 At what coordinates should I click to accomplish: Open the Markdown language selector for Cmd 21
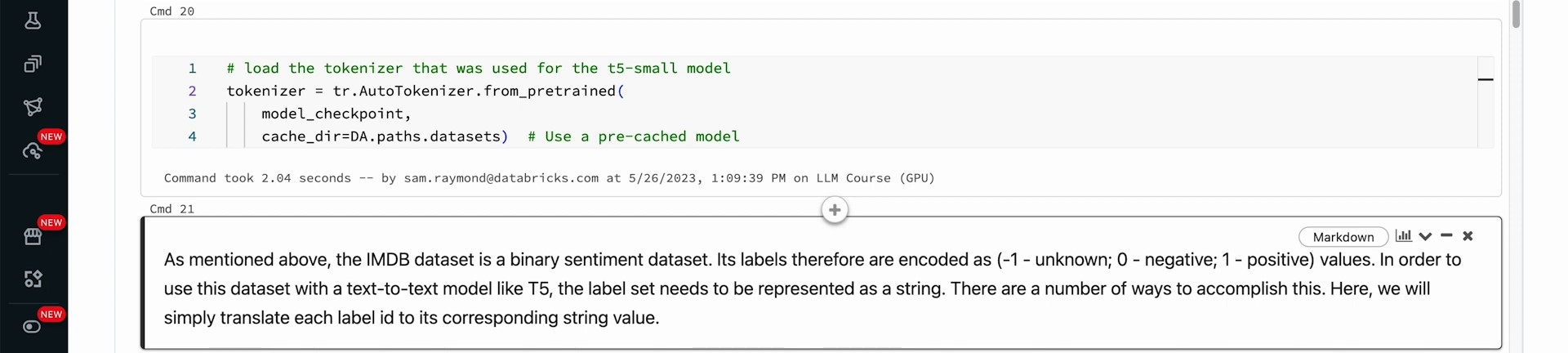tap(1343, 237)
